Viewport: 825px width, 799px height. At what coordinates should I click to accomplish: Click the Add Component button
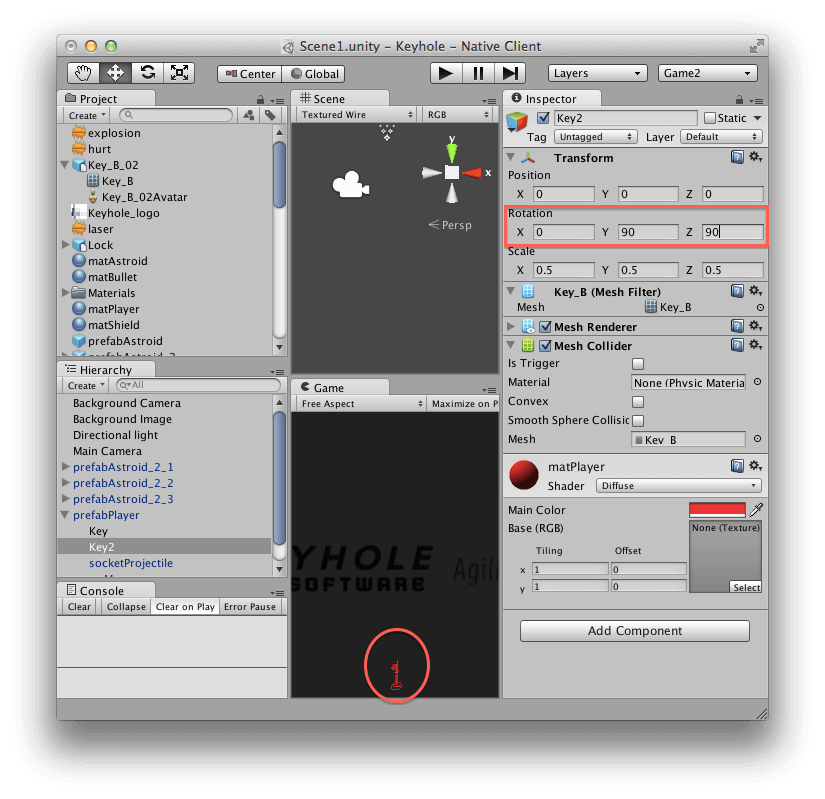[x=634, y=631]
